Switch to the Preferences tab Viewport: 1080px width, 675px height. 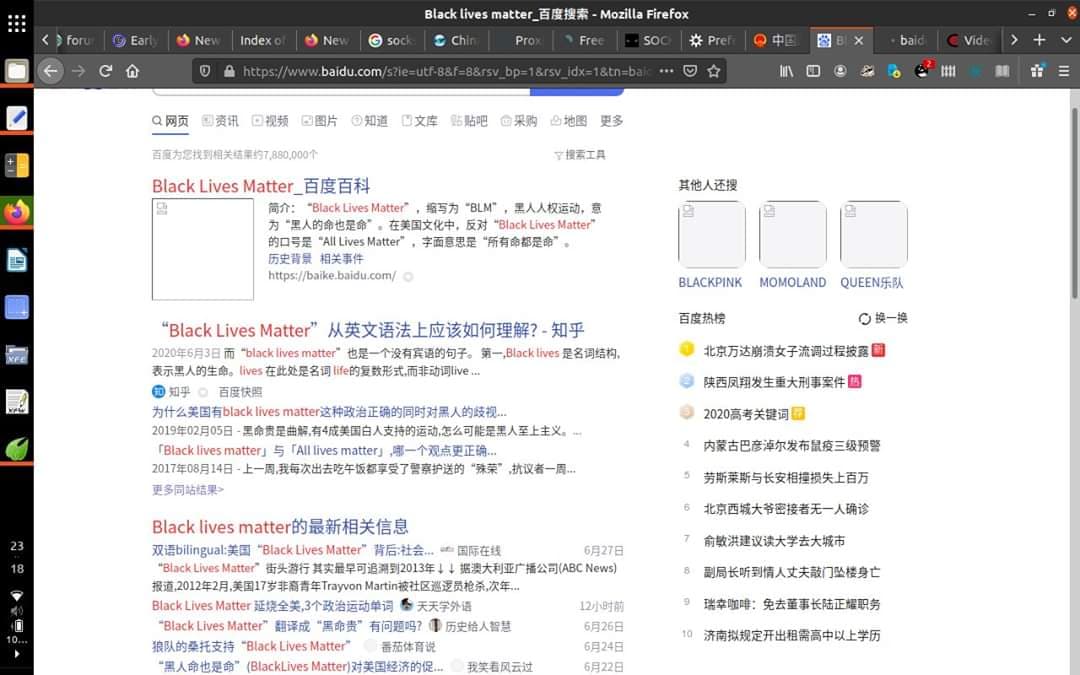click(713, 41)
